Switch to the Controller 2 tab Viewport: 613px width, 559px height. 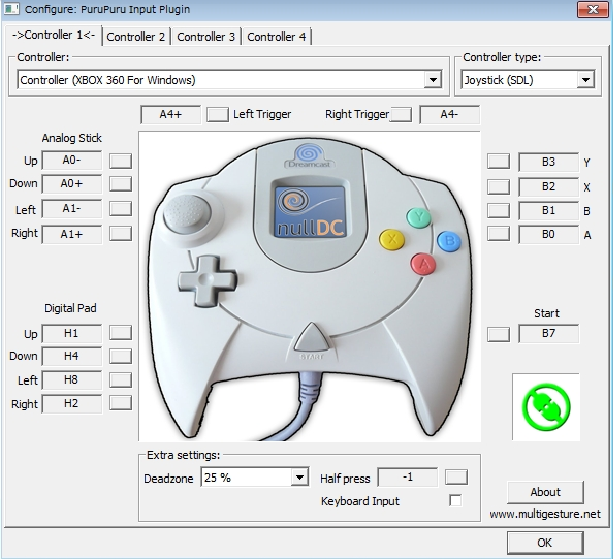136,37
